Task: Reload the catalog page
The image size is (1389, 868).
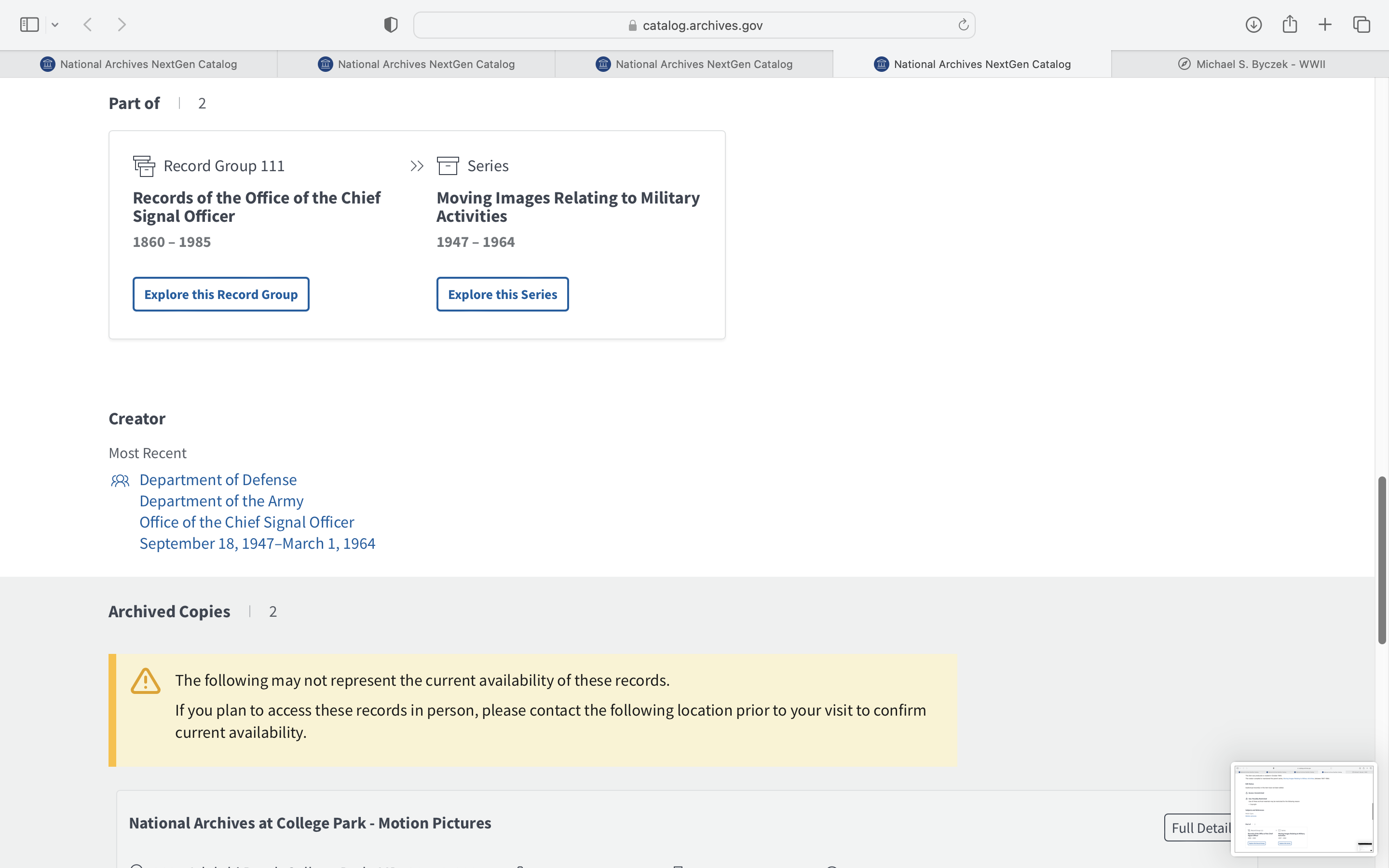Action: pos(963,25)
